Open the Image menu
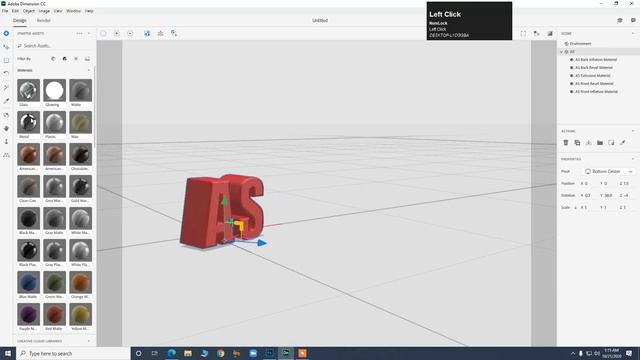Viewport: 640px width, 360px height. [x=44, y=11]
